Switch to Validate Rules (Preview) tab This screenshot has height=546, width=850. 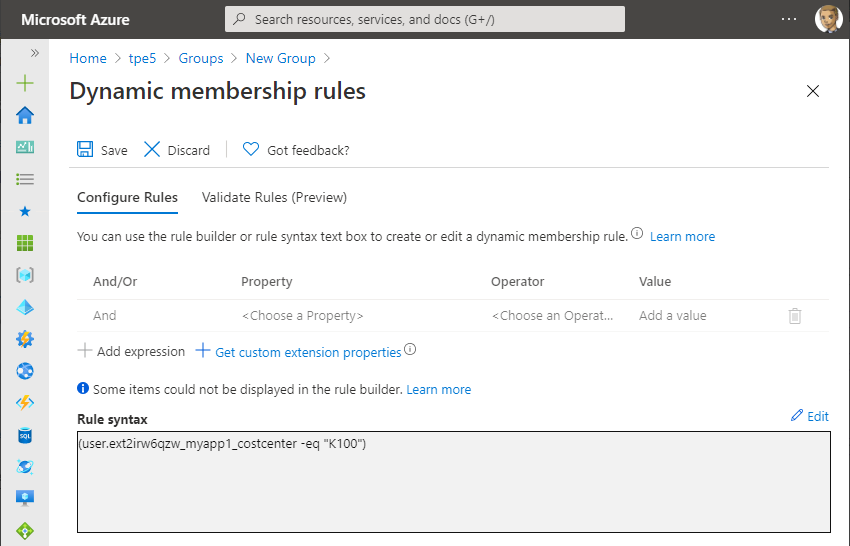(x=274, y=197)
